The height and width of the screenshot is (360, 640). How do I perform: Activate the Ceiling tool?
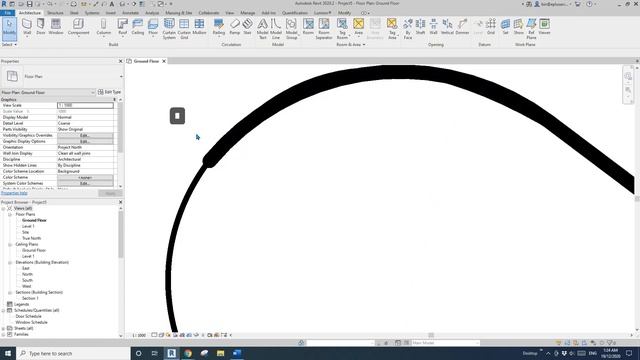coord(138,27)
